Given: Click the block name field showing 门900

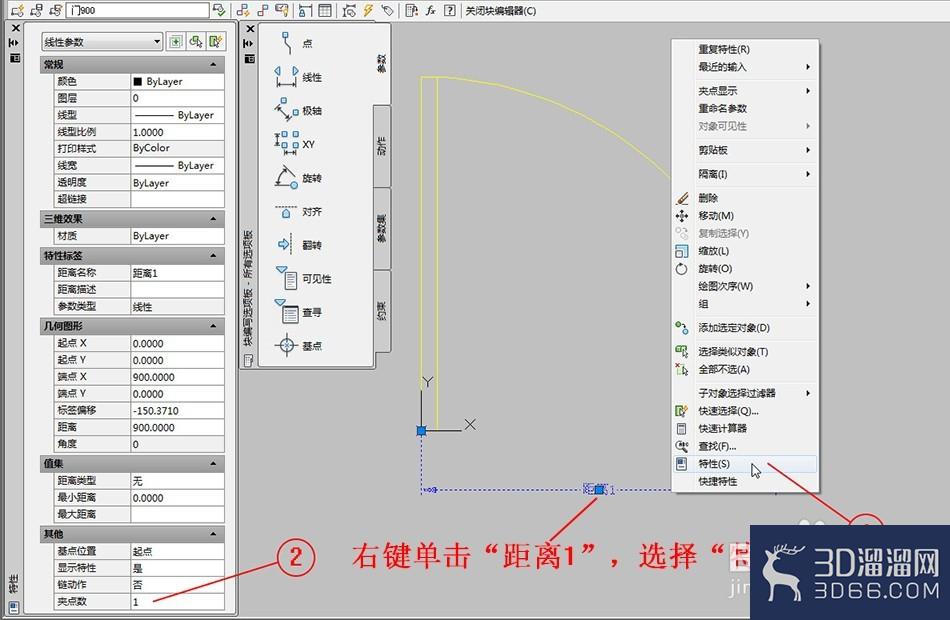Looking at the screenshot, I should point(138,10).
